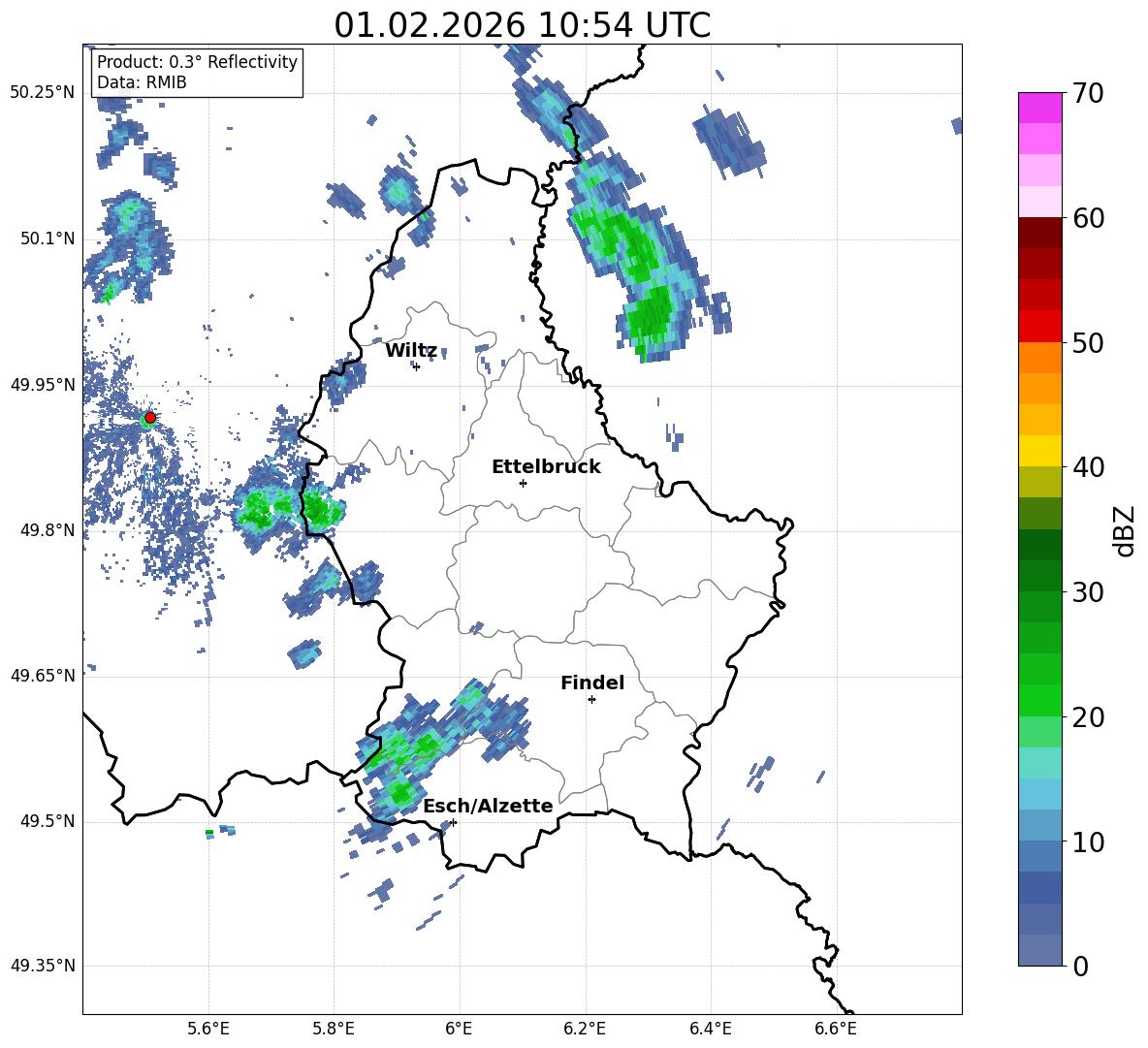Click the 'Product: 0.3° Reflectivity' text
This screenshot has height=1048, width=1148.
197,62
